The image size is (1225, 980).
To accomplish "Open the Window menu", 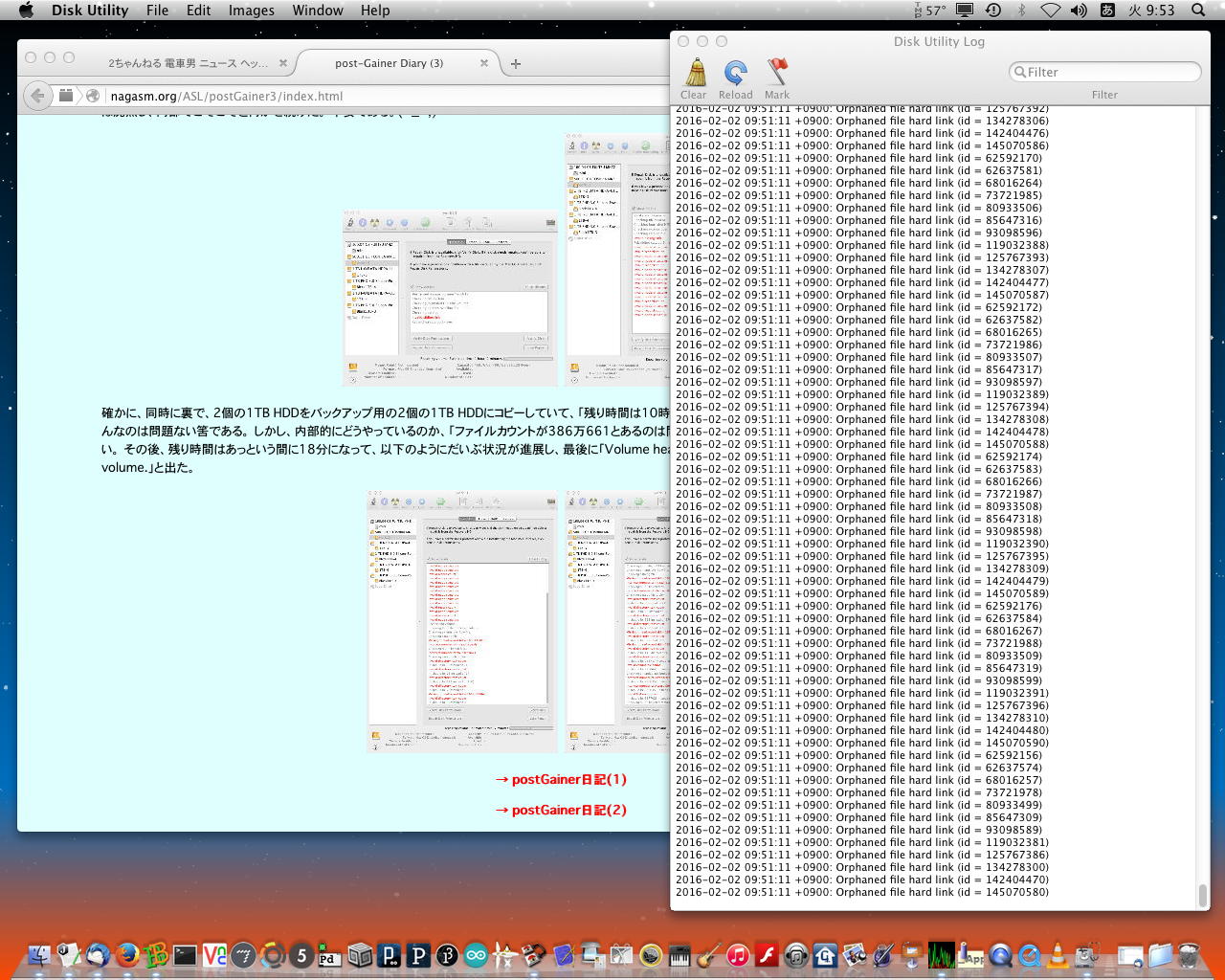I will coord(318,11).
